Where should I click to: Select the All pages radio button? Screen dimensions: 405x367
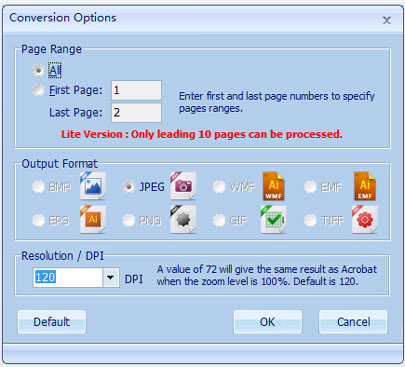pyautogui.click(x=38, y=70)
